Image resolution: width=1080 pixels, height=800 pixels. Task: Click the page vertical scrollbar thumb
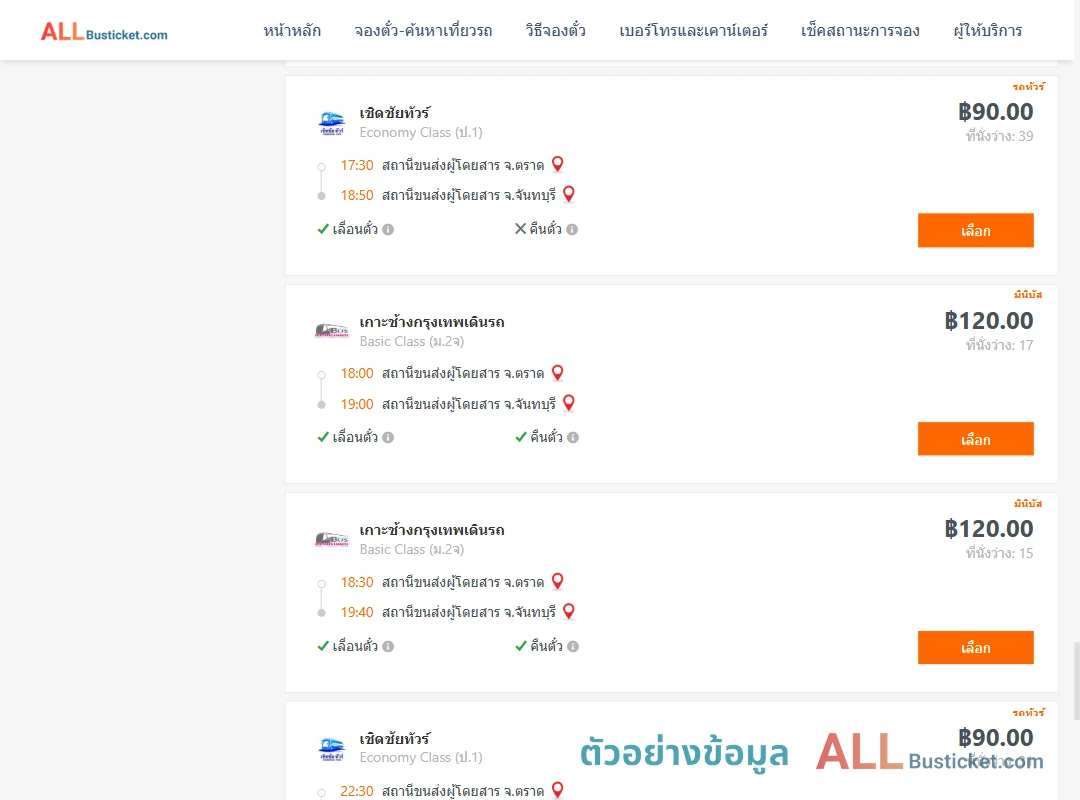click(x=1076, y=681)
